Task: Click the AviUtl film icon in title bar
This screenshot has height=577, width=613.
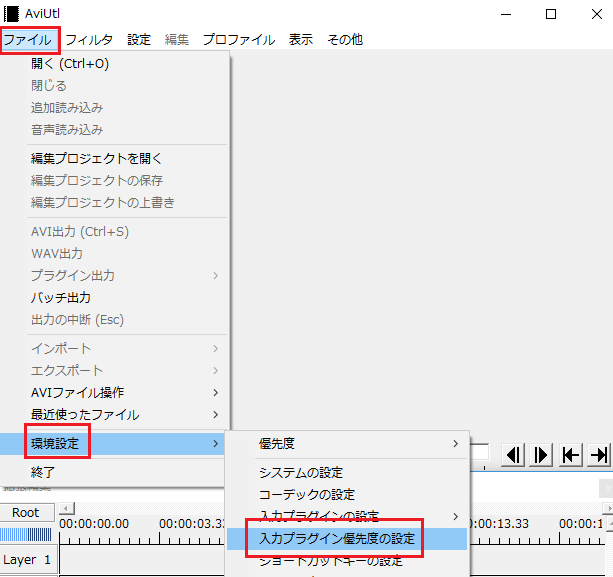Action: pyautogui.click(x=11, y=14)
